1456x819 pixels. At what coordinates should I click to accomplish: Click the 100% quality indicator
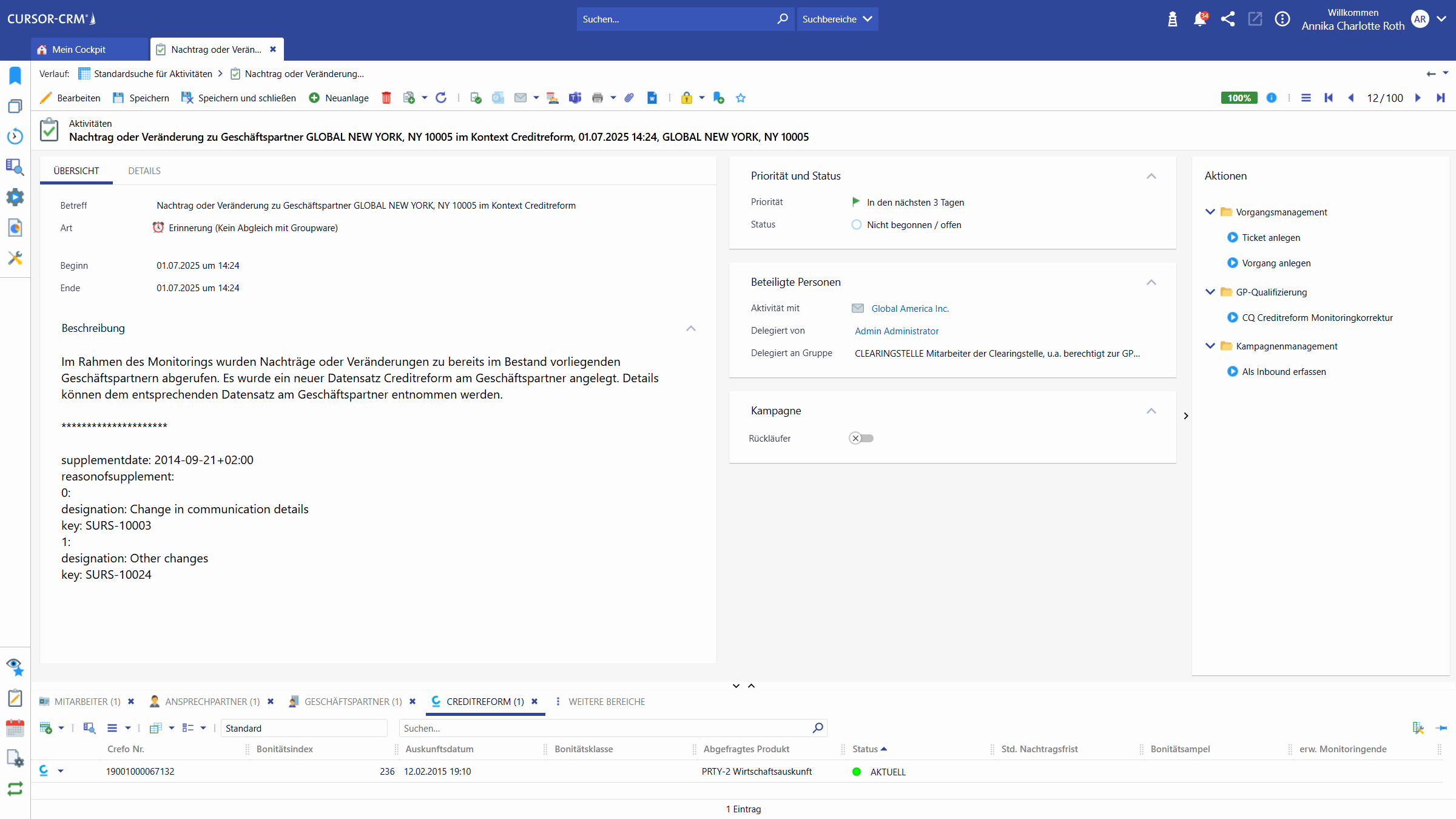[1239, 98]
